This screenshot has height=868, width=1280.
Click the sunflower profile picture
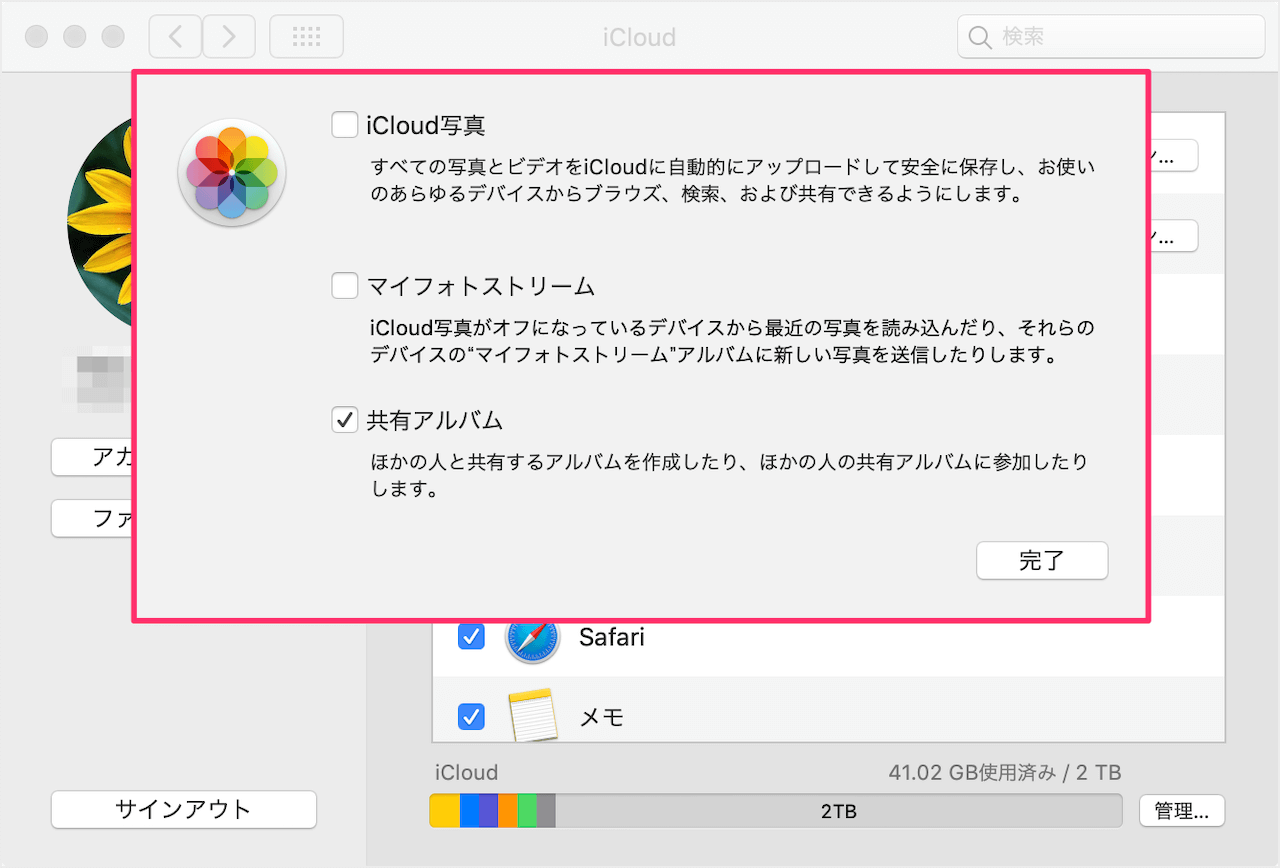pos(99,222)
